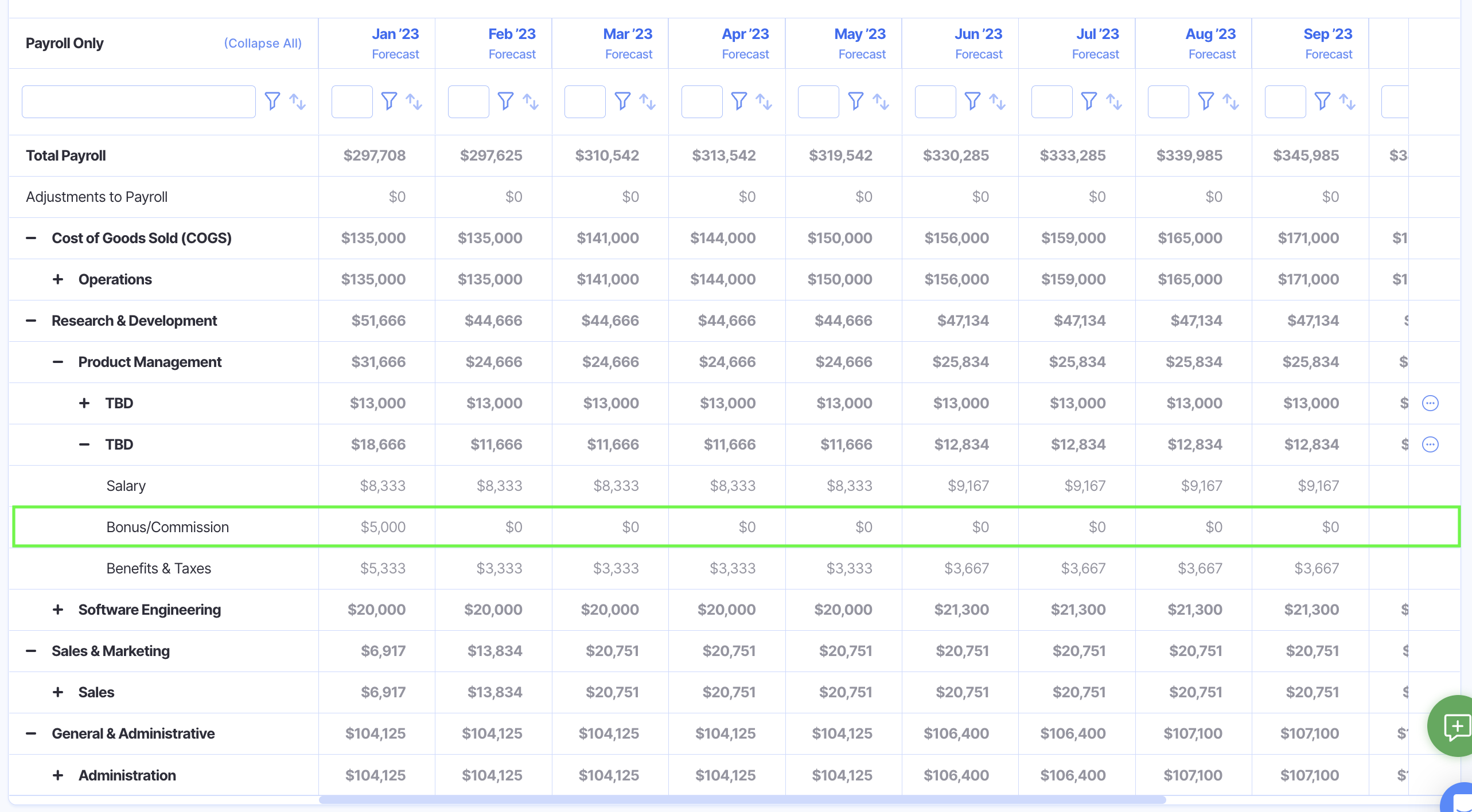Click the Jun '23 filter input box
The image size is (1472, 812).
coord(935,101)
